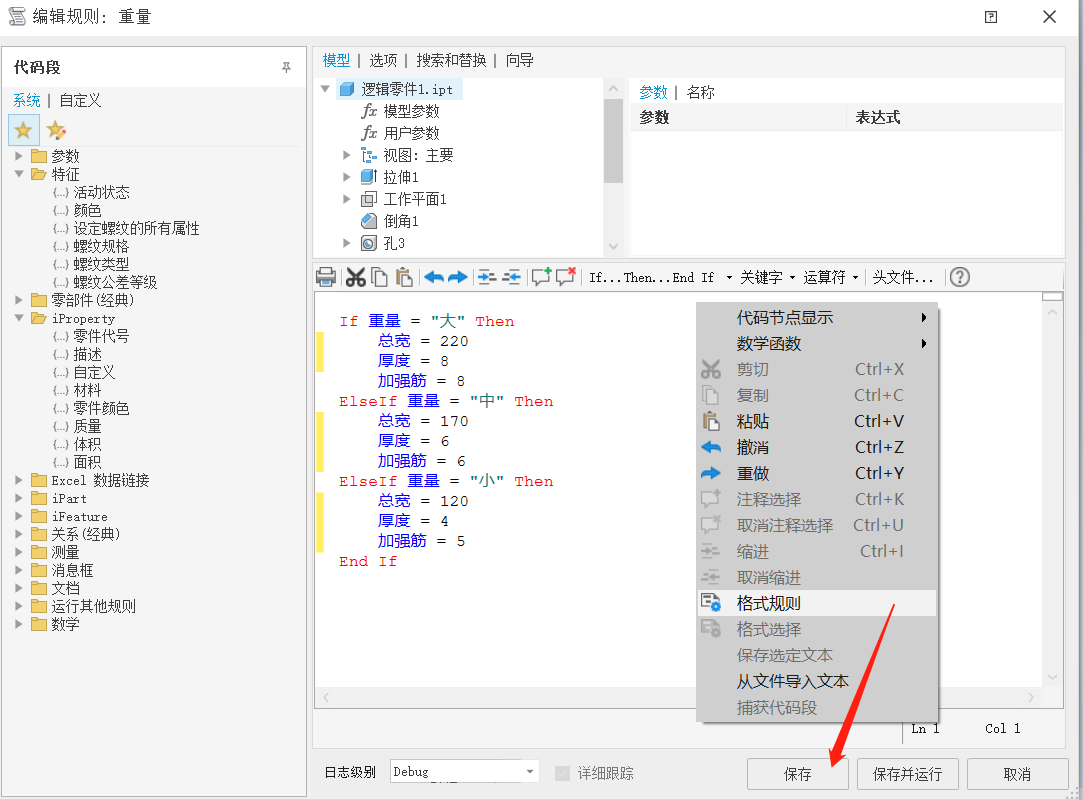Select 倒角1 feature in model tree

click(x=401, y=222)
